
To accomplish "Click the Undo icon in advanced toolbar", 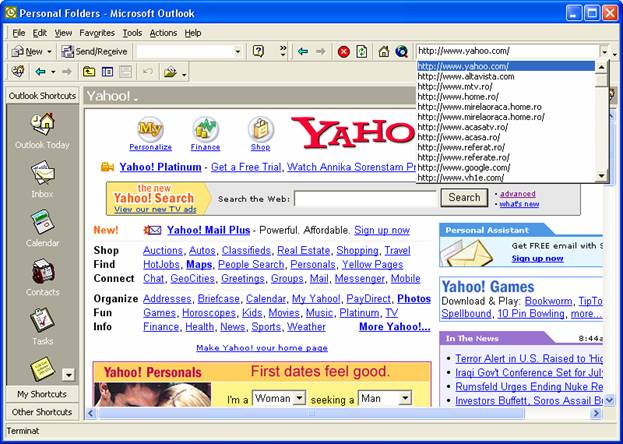I will point(148,72).
